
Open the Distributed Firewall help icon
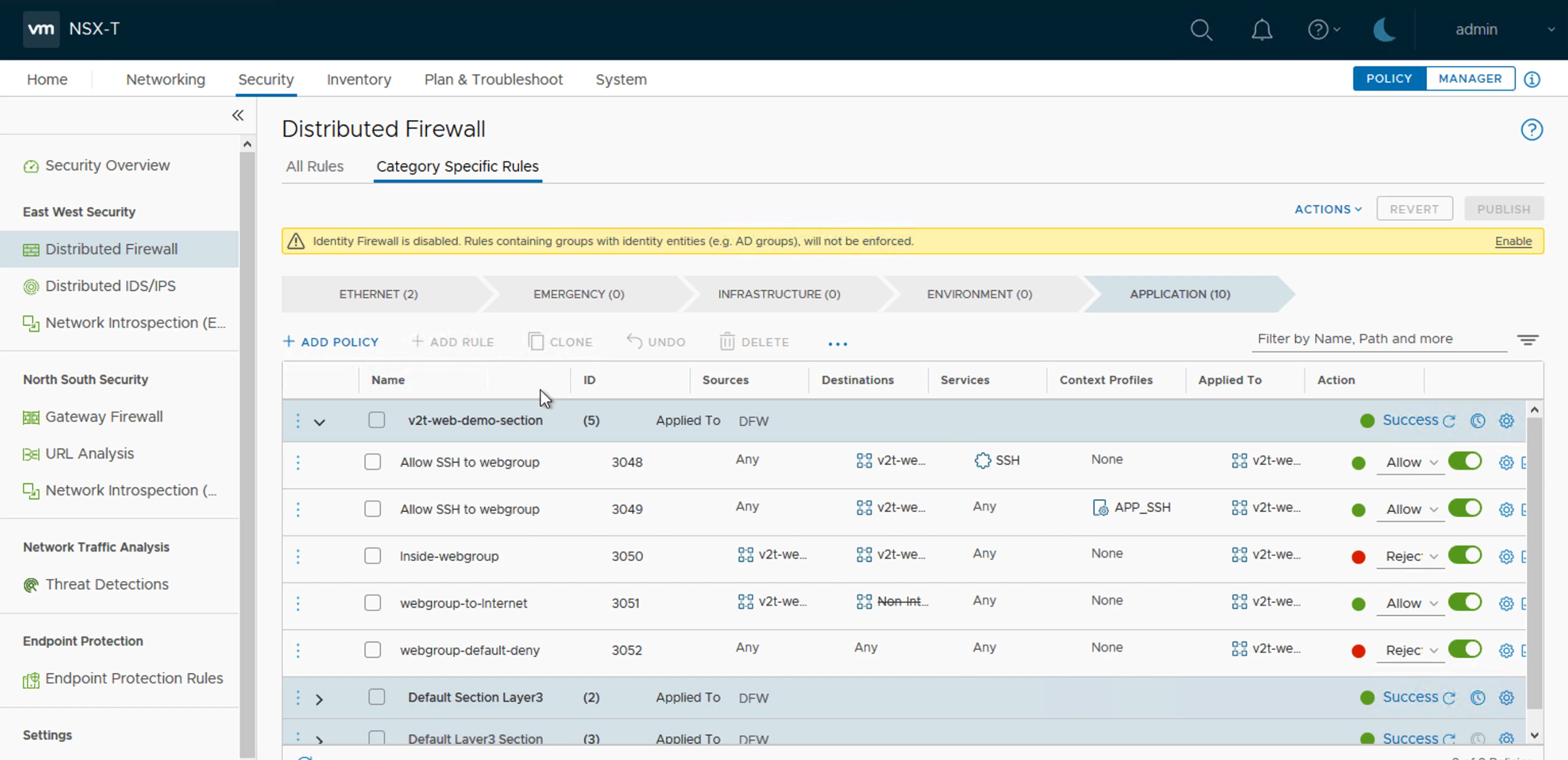tap(1531, 130)
